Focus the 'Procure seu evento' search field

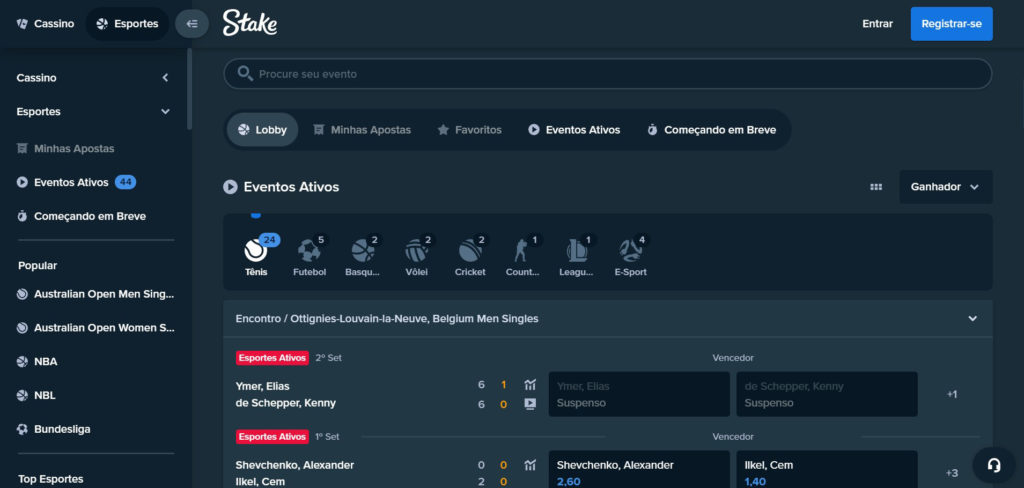(x=607, y=74)
